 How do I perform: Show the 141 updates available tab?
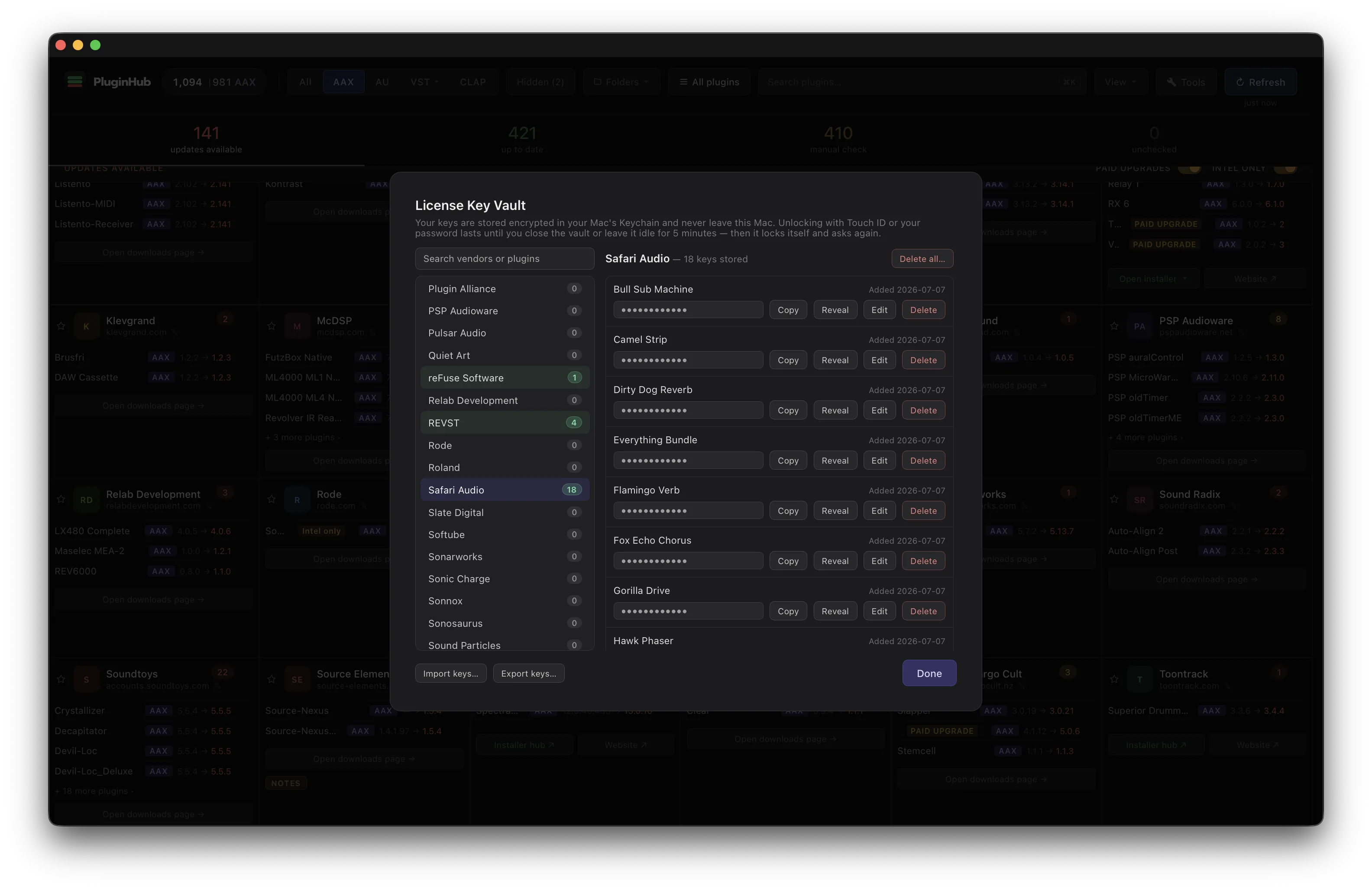click(207, 140)
